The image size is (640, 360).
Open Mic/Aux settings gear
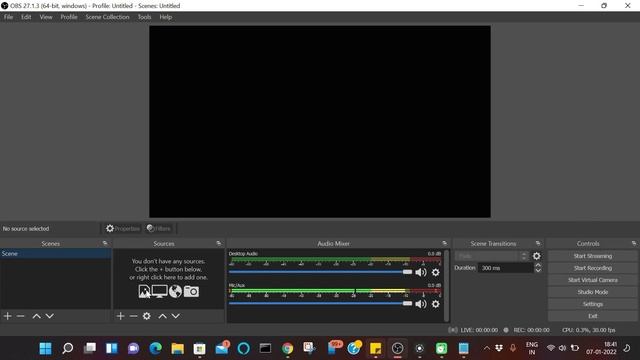tap(436, 304)
